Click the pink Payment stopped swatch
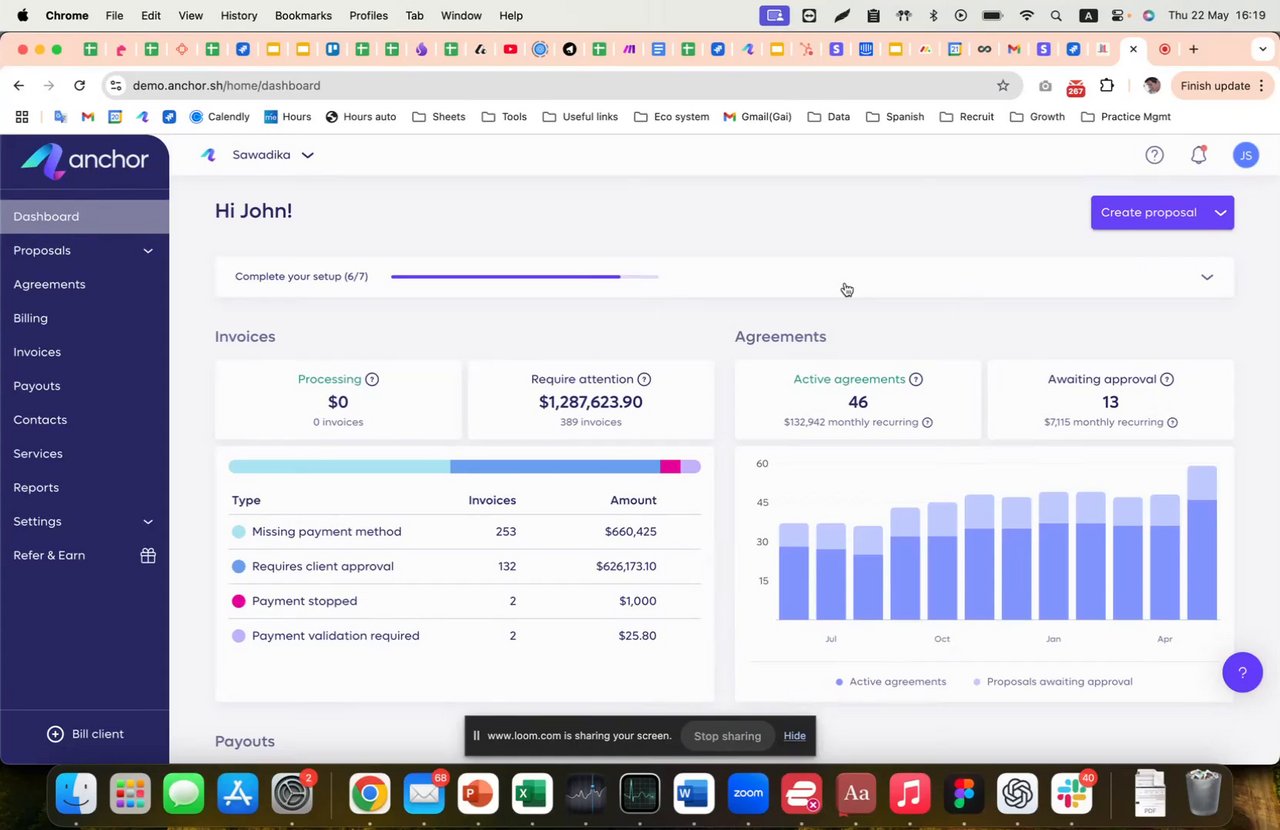This screenshot has width=1280, height=830. coord(238,601)
